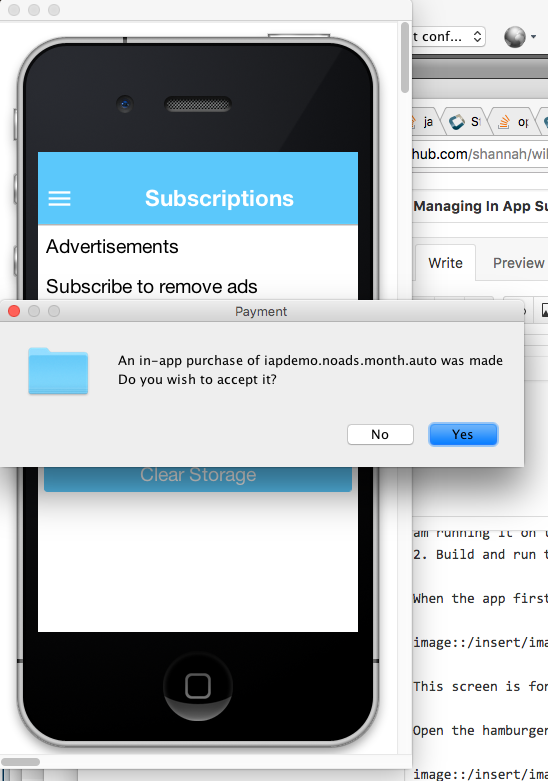Click the simulator vertical scrollbar
This screenshot has width=548, height=781.
[405, 57]
